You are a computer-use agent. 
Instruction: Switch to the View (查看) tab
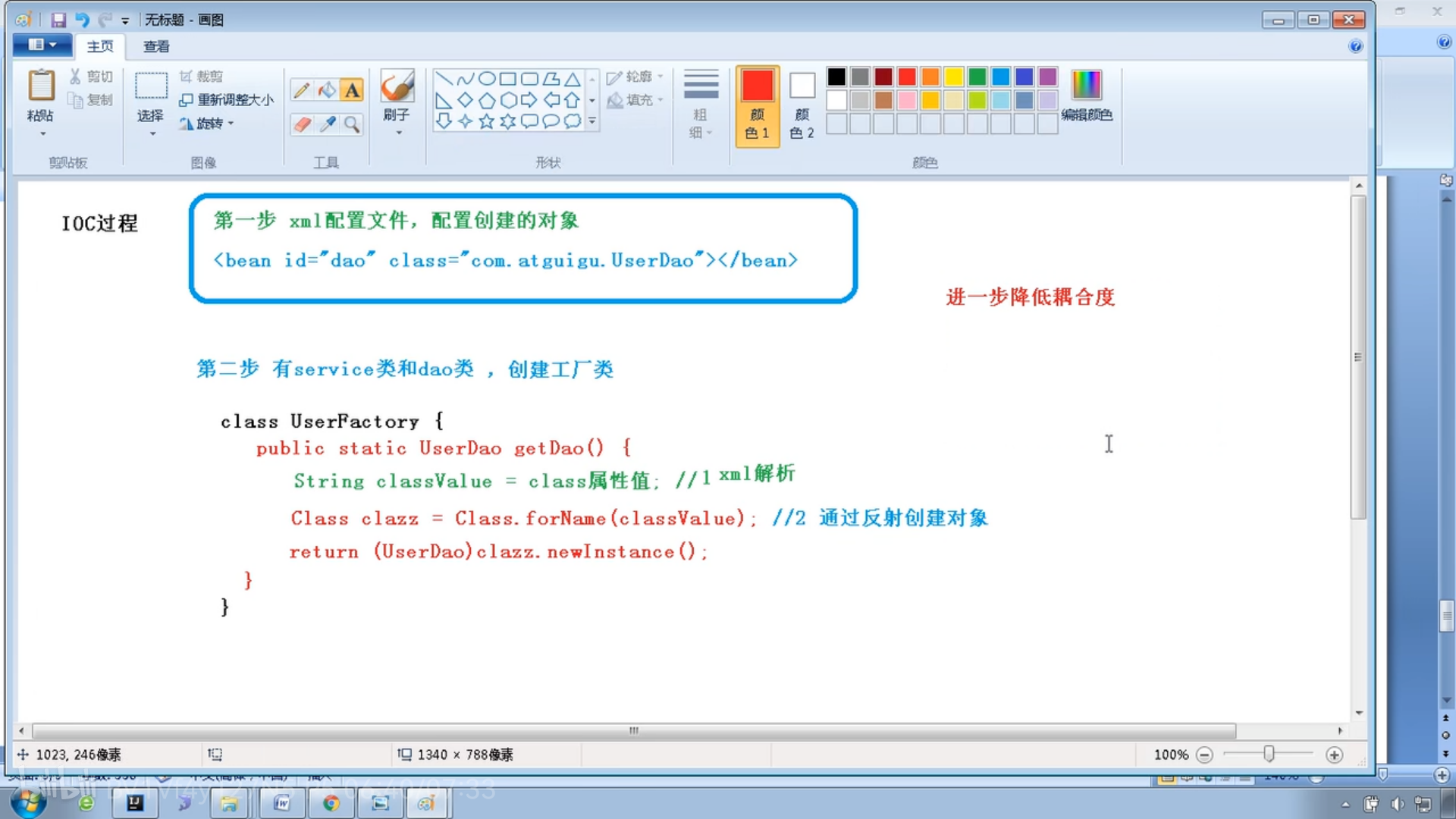(156, 46)
